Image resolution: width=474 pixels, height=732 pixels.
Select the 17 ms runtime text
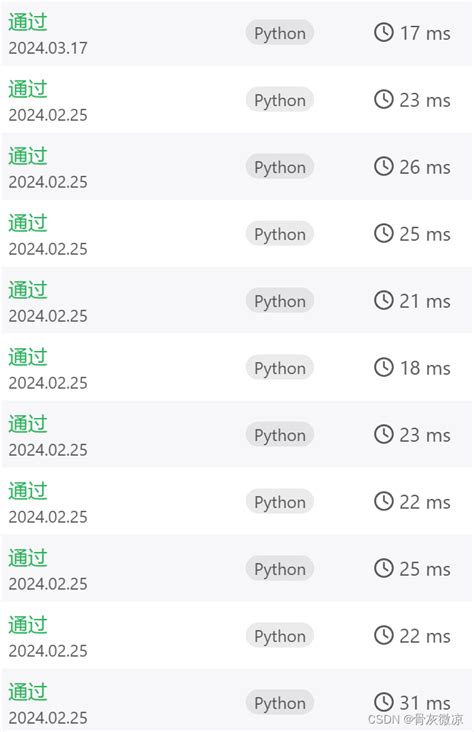tap(425, 33)
